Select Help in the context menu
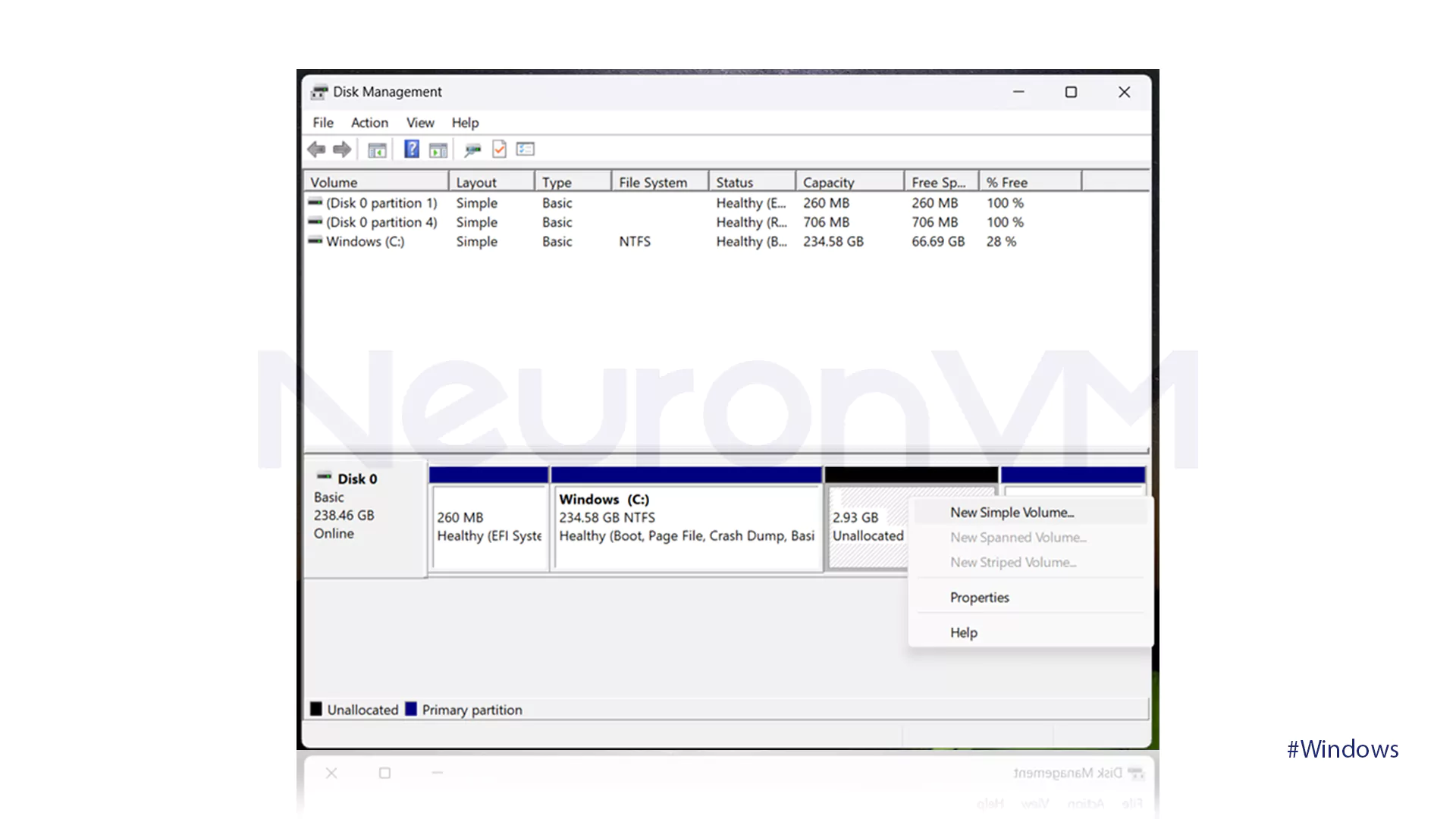This screenshot has height=819, width=1456. pos(1031,632)
